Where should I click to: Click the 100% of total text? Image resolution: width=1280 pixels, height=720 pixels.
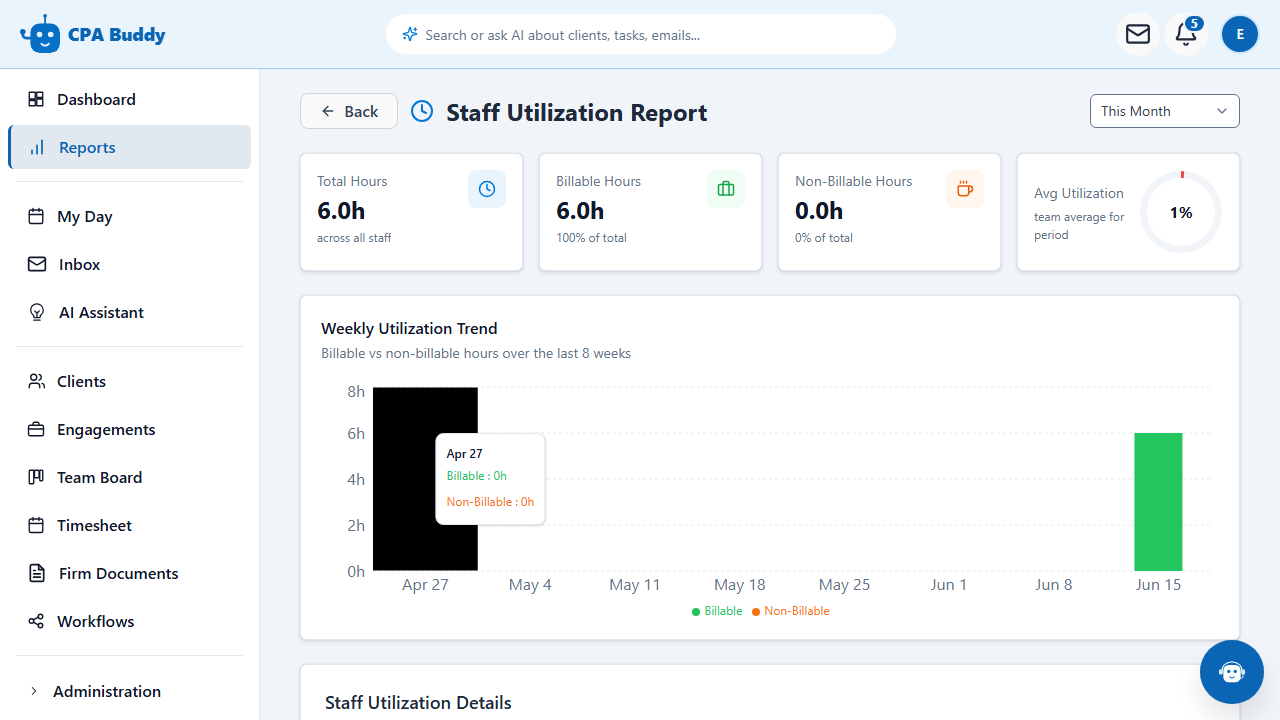coord(592,238)
